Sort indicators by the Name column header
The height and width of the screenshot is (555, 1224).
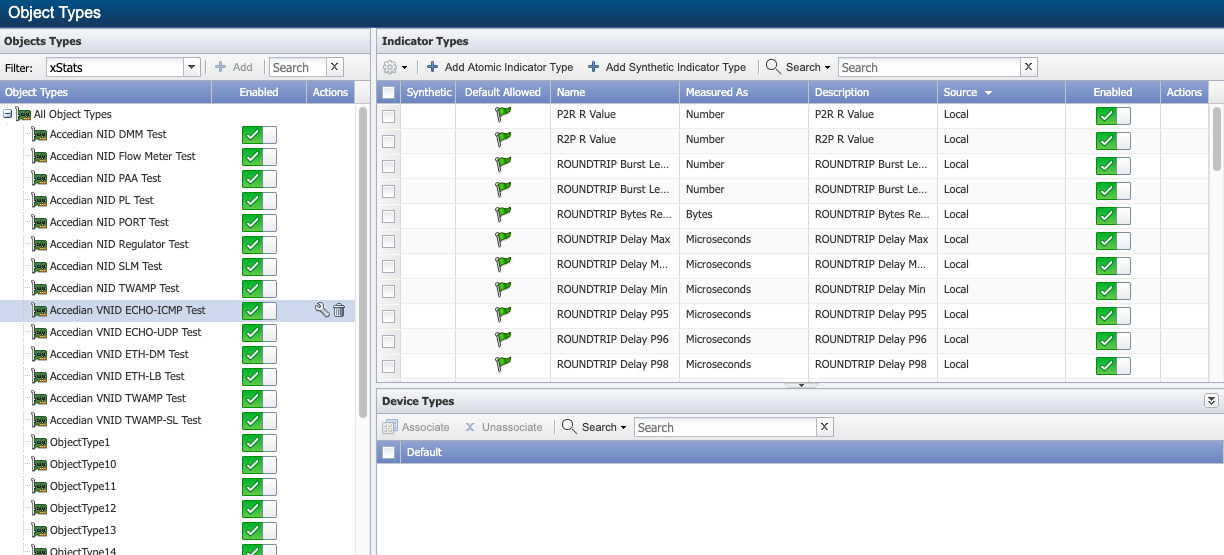coord(615,92)
